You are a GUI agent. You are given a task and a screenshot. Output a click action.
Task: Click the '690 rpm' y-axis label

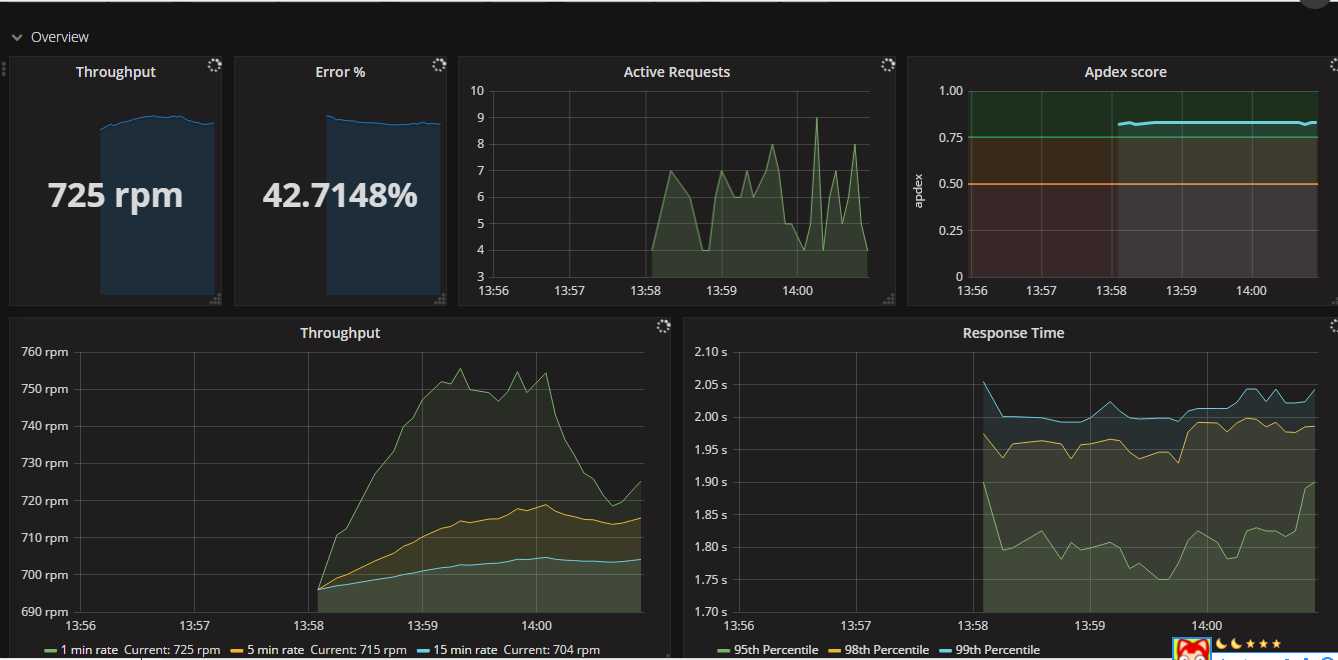44,612
